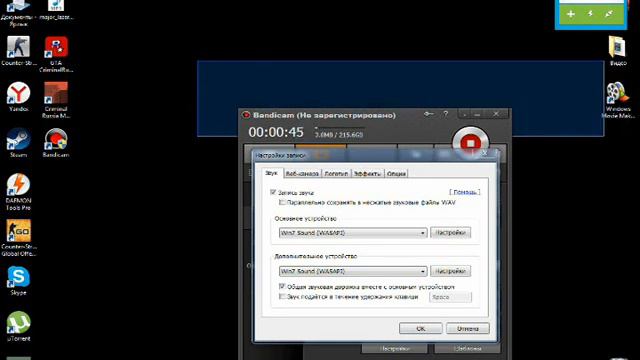Launch Counter-Strike Global Offensive shortcut

point(18,238)
